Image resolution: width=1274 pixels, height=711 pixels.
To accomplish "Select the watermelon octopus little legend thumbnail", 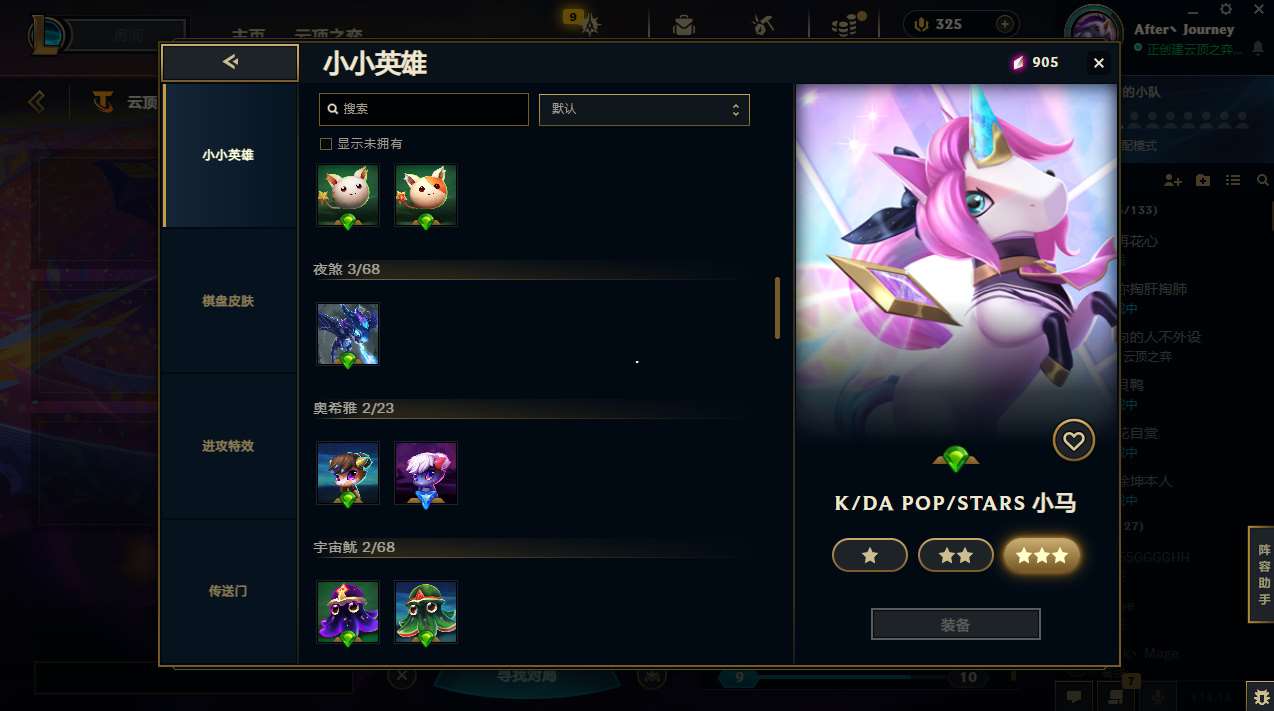I will (x=426, y=612).
